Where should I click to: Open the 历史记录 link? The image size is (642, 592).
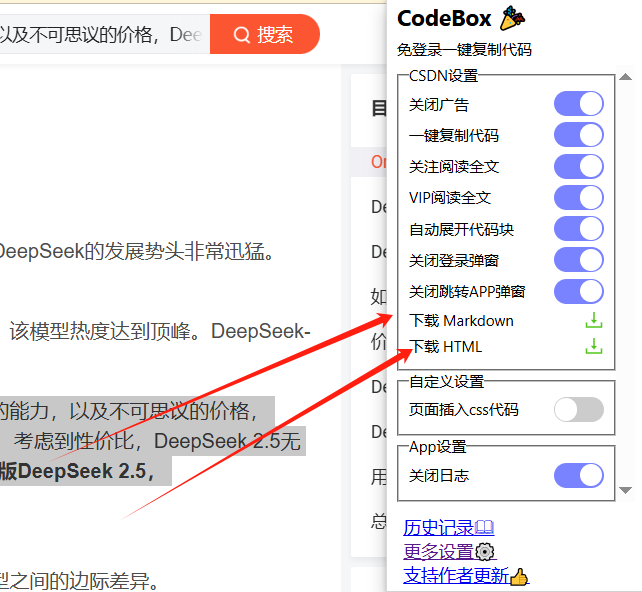click(x=448, y=527)
